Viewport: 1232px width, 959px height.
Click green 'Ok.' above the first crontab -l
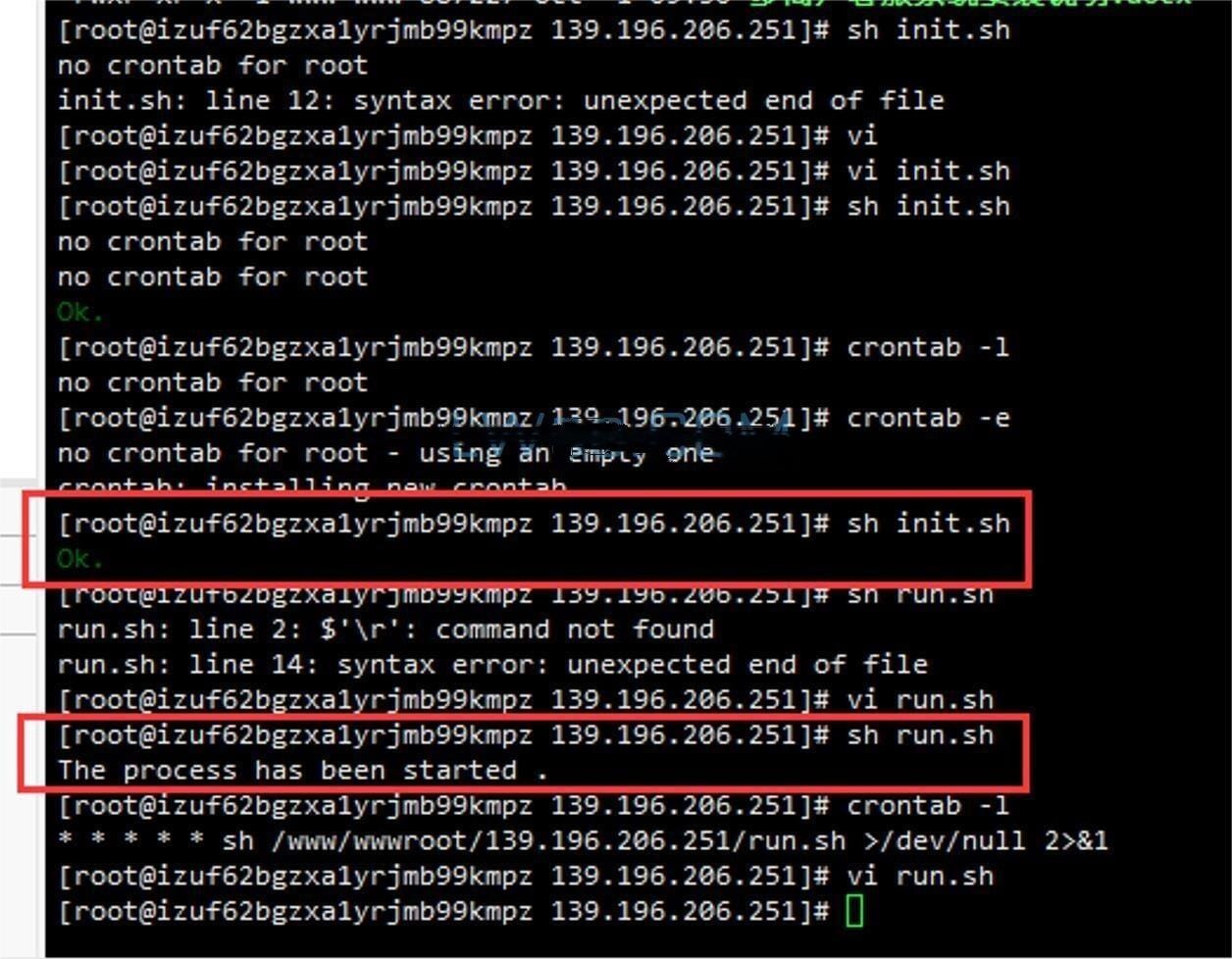pyautogui.click(x=80, y=312)
